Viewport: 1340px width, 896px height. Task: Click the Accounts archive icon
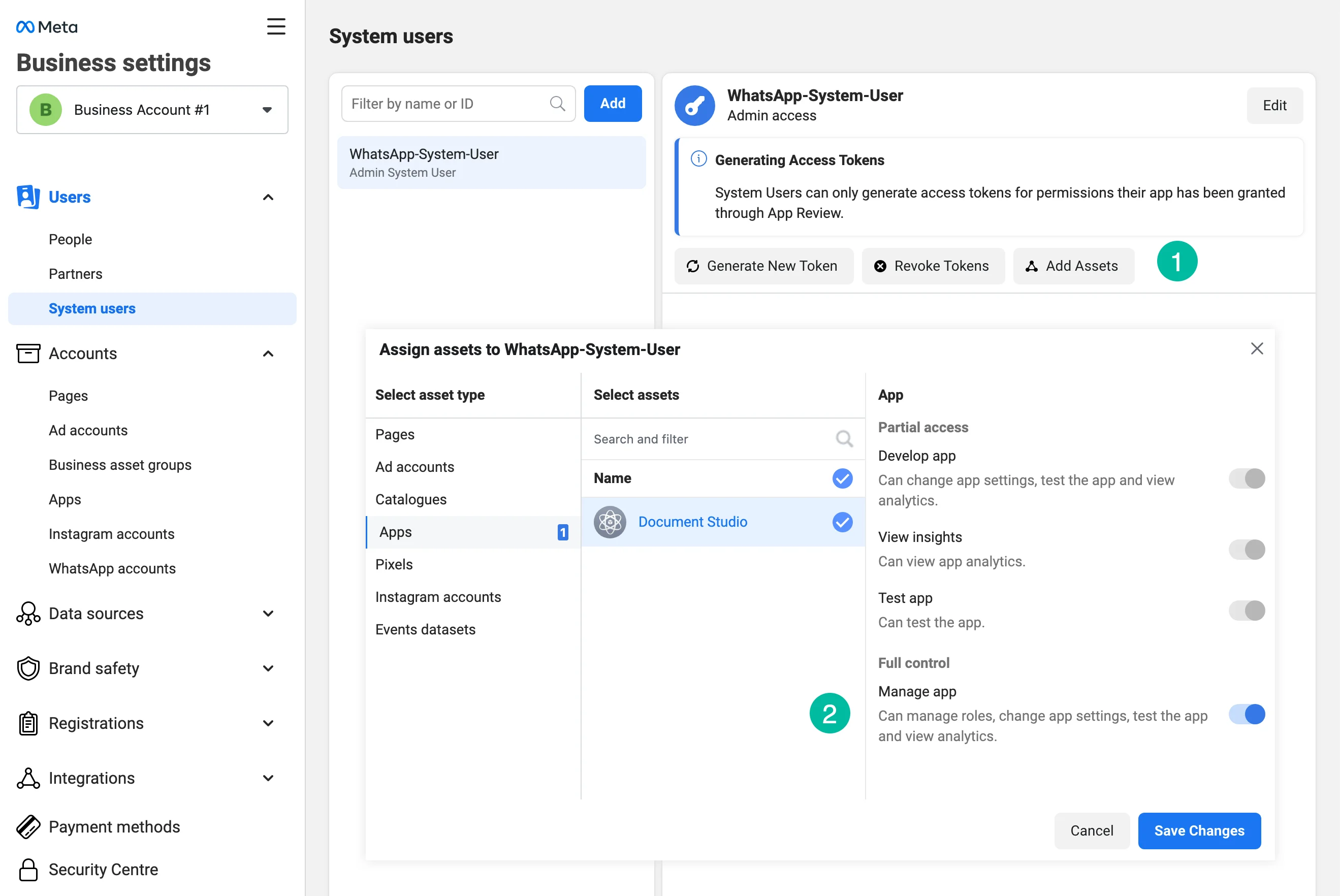tap(28, 353)
